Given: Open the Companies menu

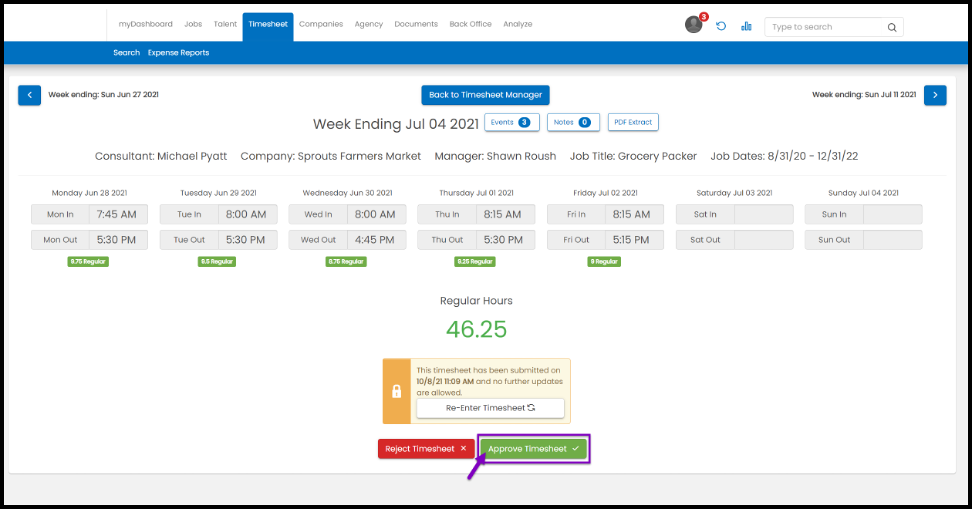Looking at the screenshot, I should (320, 24).
